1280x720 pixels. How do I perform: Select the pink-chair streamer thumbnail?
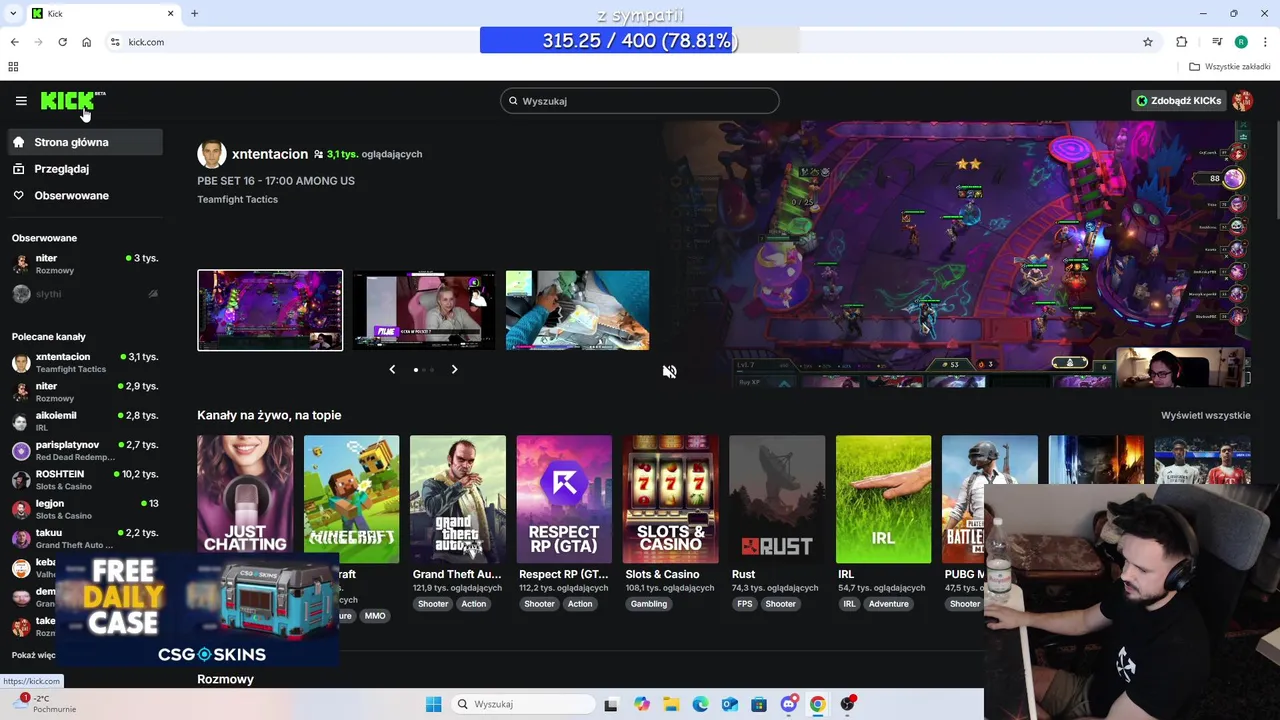[x=424, y=310]
